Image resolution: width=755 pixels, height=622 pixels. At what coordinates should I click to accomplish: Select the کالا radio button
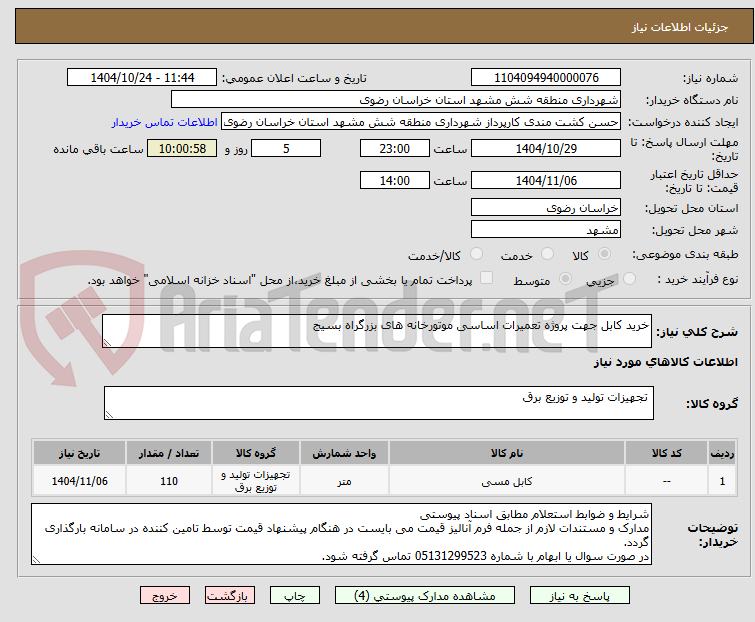coord(605,254)
